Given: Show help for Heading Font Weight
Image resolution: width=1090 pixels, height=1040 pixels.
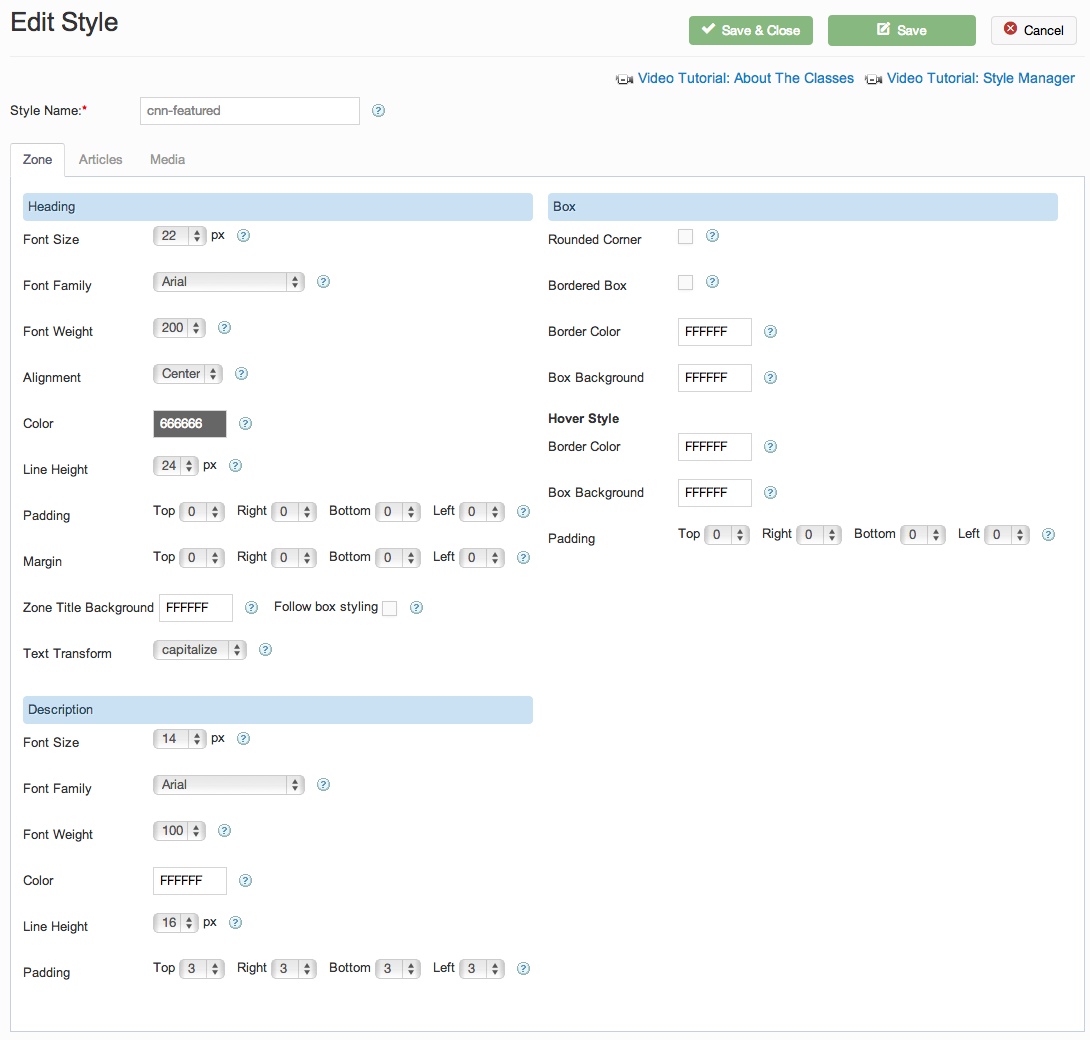Looking at the screenshot, I should (224, 327).
